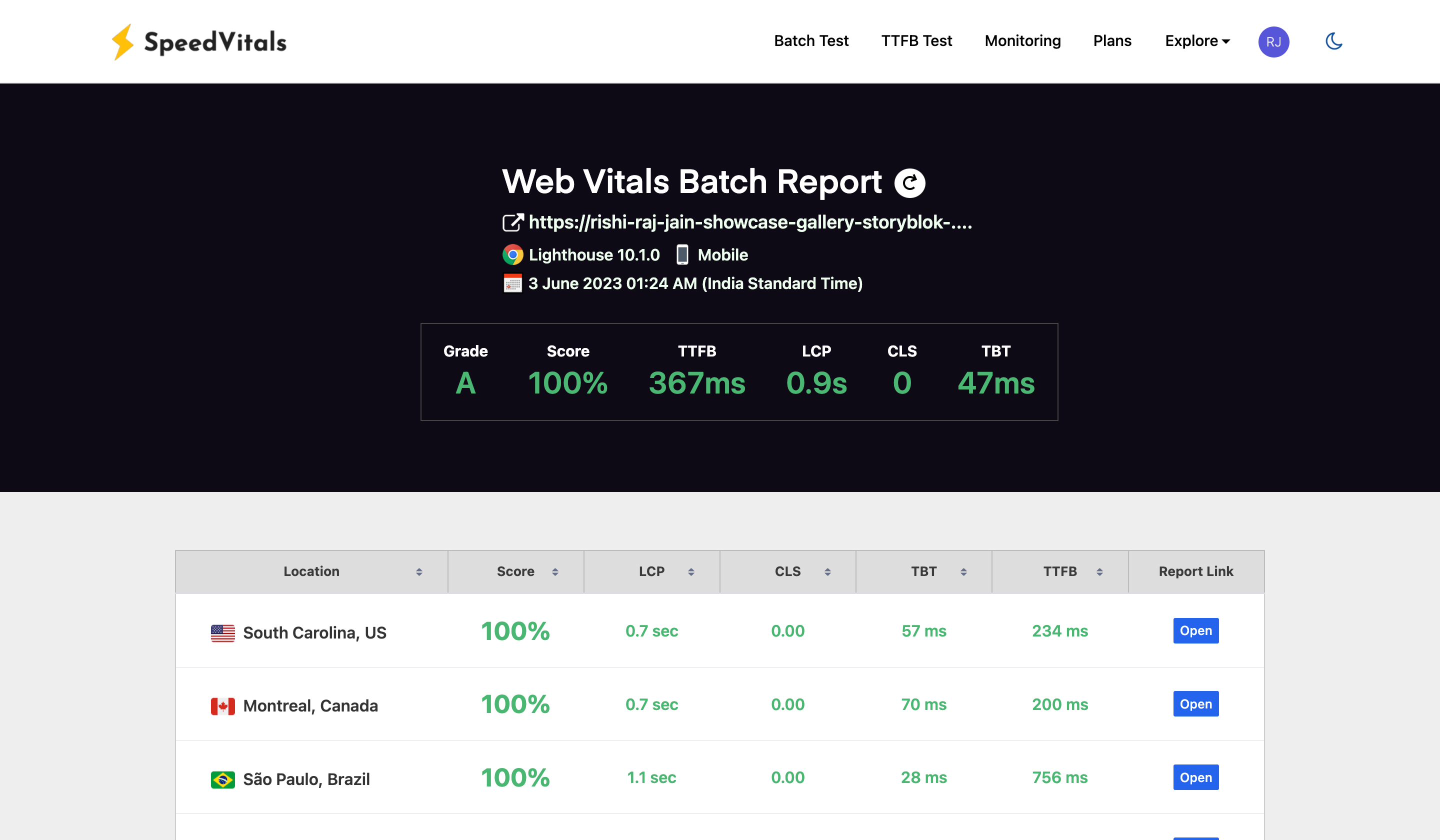Screen dimensions: 1440x840
Task: Click the Montreal, Canada location text
Action: (310, 706)
